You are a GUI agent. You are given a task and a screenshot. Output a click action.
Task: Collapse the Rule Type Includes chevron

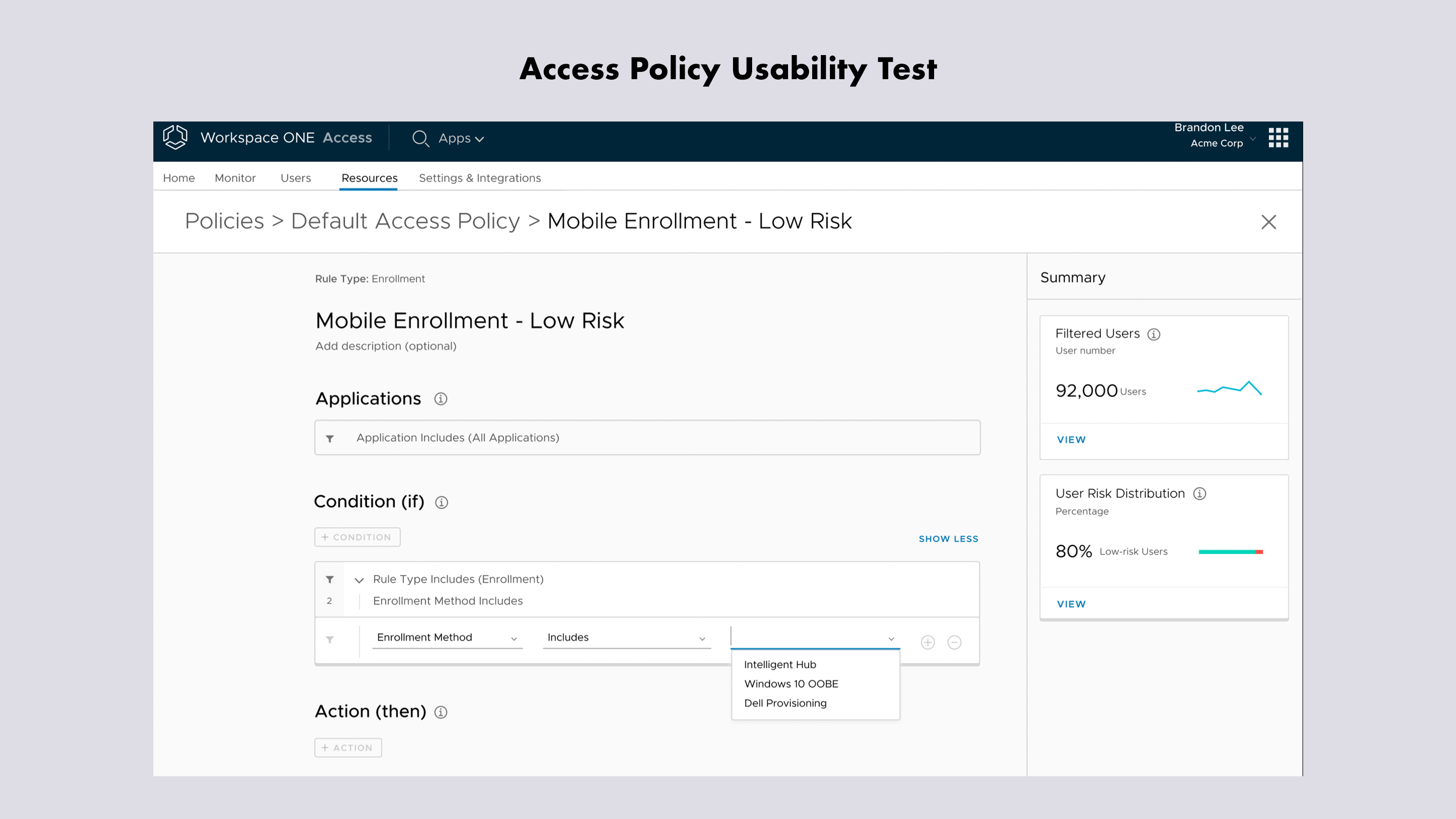click(x=359, y=580)
